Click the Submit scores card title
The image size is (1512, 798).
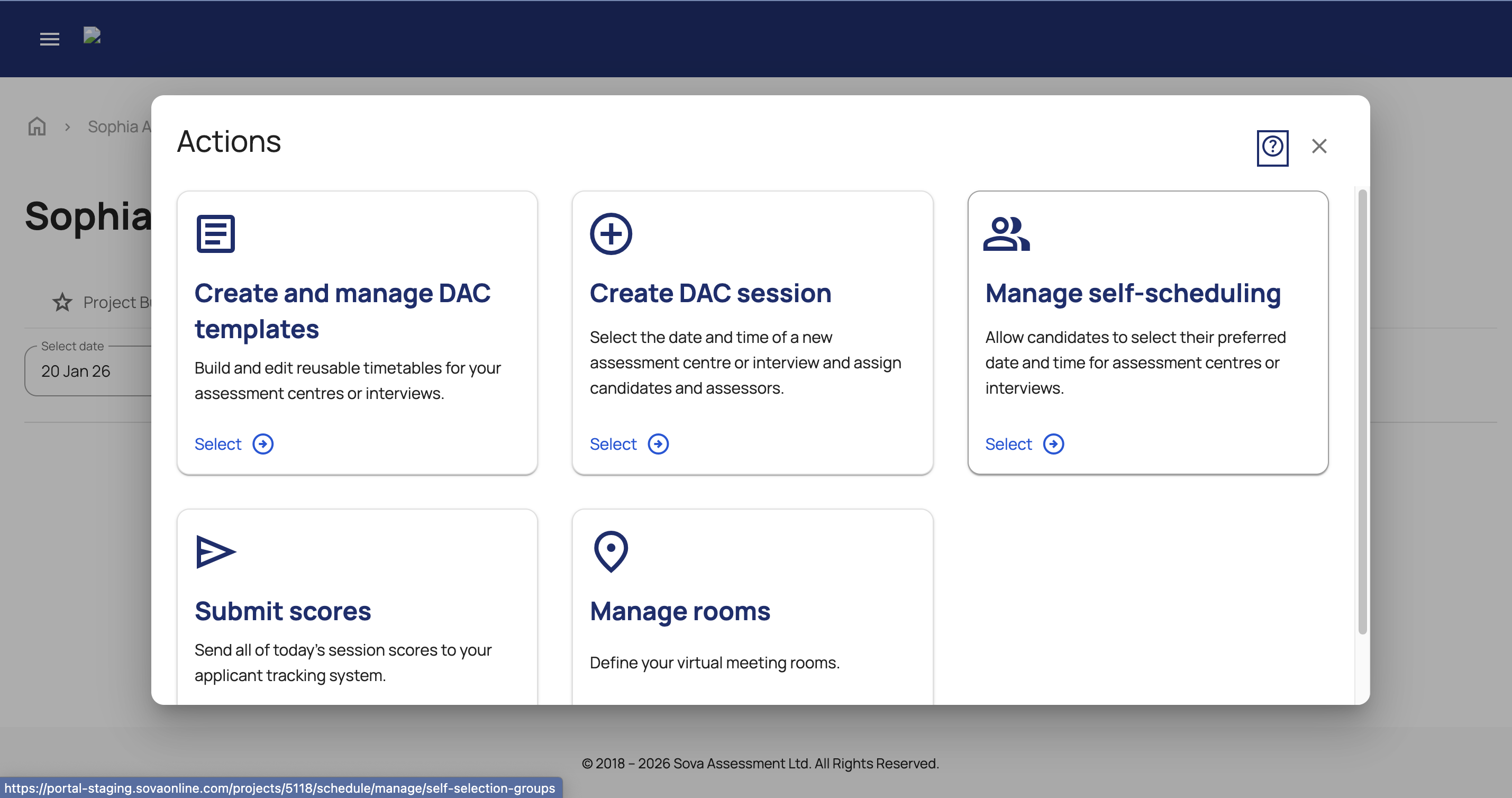(283, 611)
